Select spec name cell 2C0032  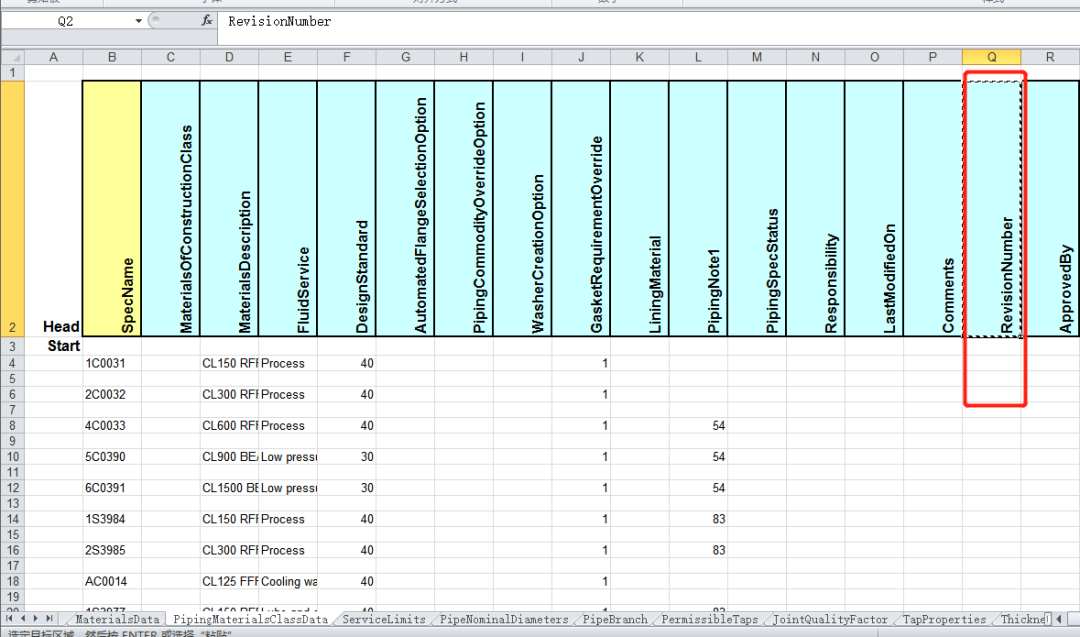click(112, 395)
